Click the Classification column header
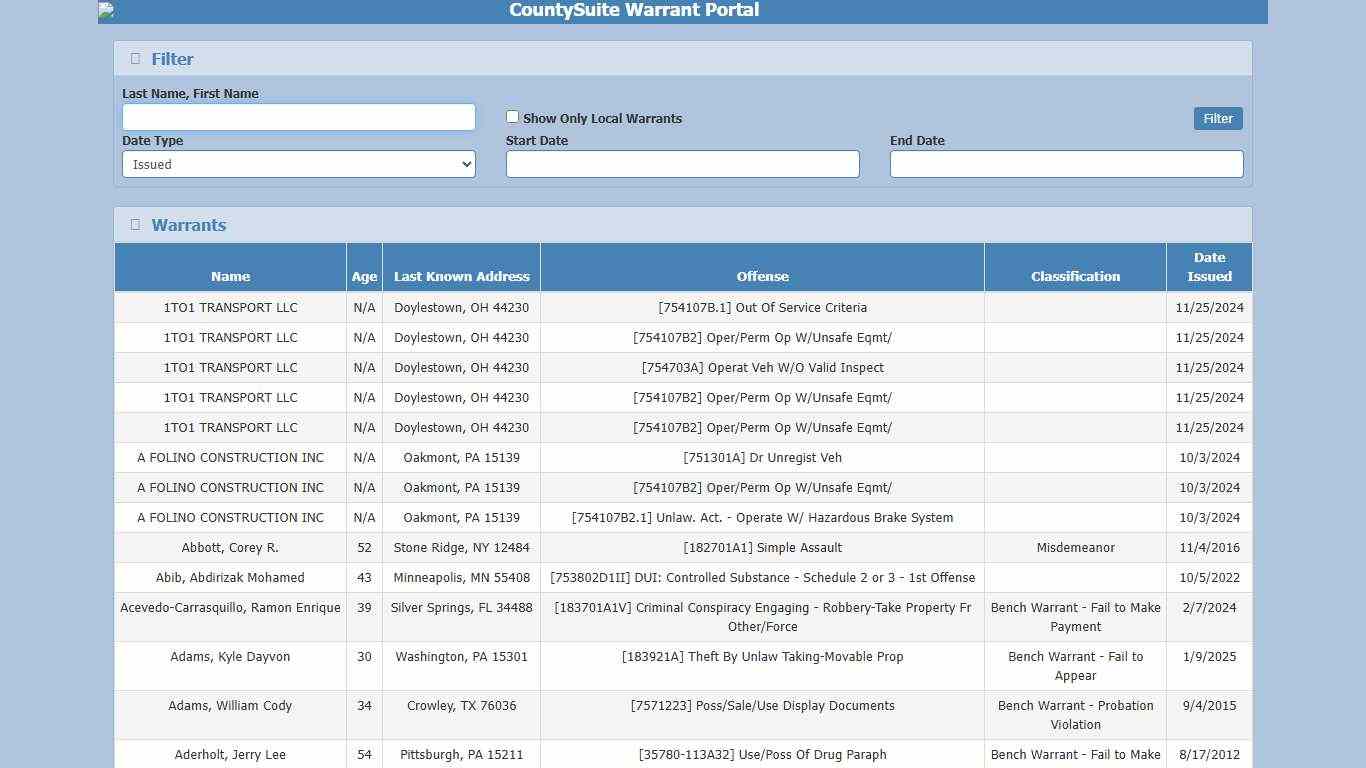Viewport: 1366px width, 768px height. click(1075, 276)
